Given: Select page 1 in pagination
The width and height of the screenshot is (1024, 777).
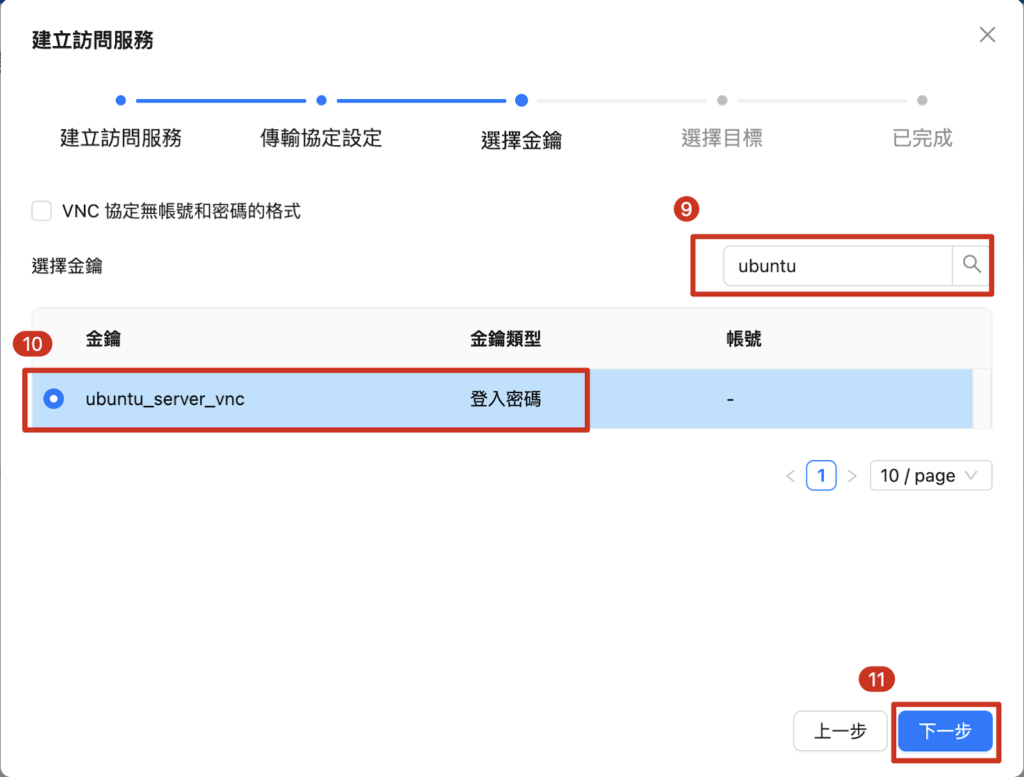Looking at the screenshot, I should tap(821, 476).
